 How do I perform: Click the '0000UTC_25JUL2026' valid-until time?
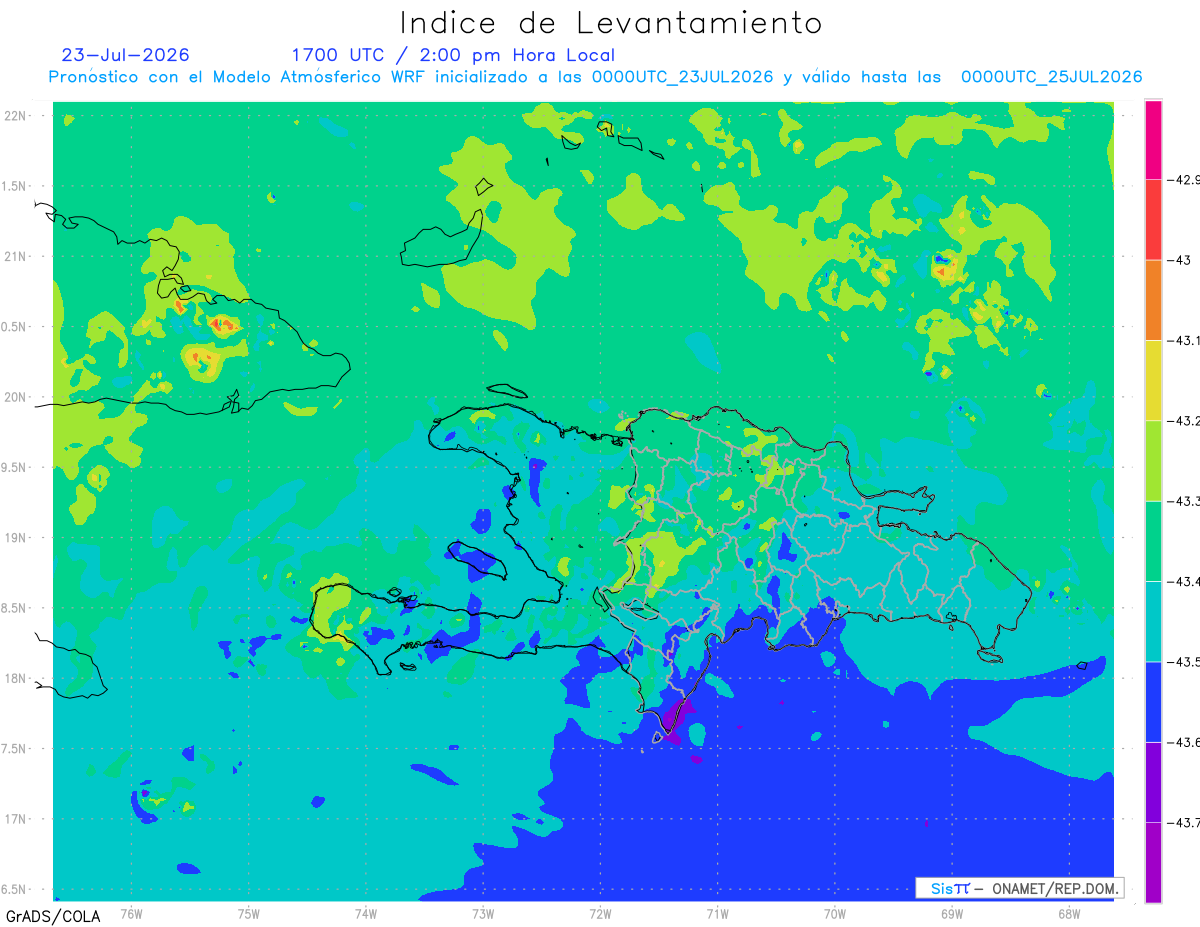[x=1052, y=77]
